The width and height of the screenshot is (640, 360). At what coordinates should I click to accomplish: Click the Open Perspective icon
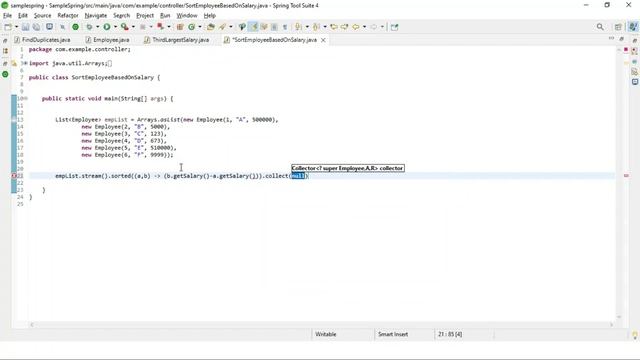(x=618, y=27)
